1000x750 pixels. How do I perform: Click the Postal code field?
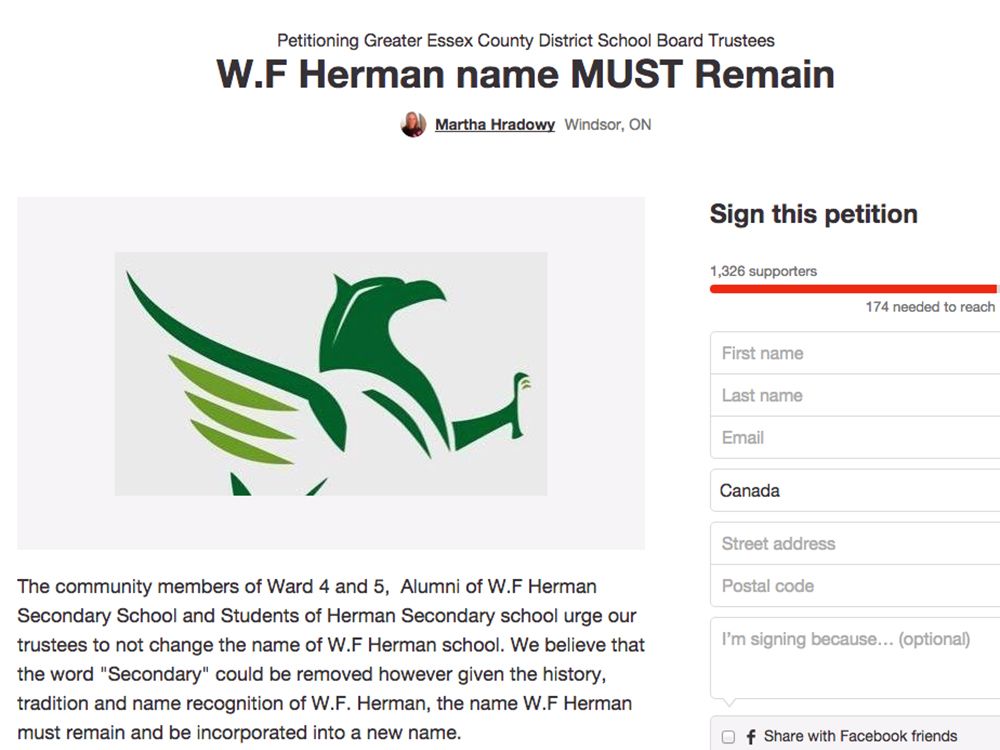(x=852, y=586)
